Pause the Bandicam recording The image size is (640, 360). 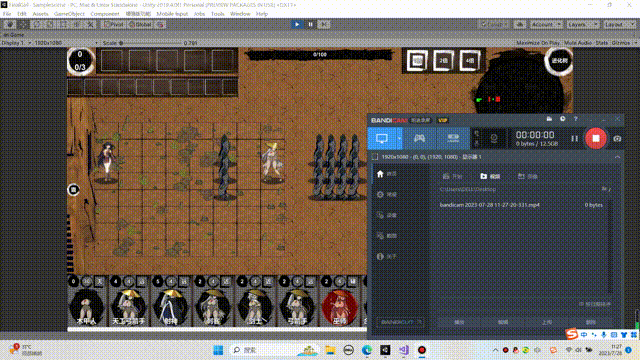(x=574, y=139)
